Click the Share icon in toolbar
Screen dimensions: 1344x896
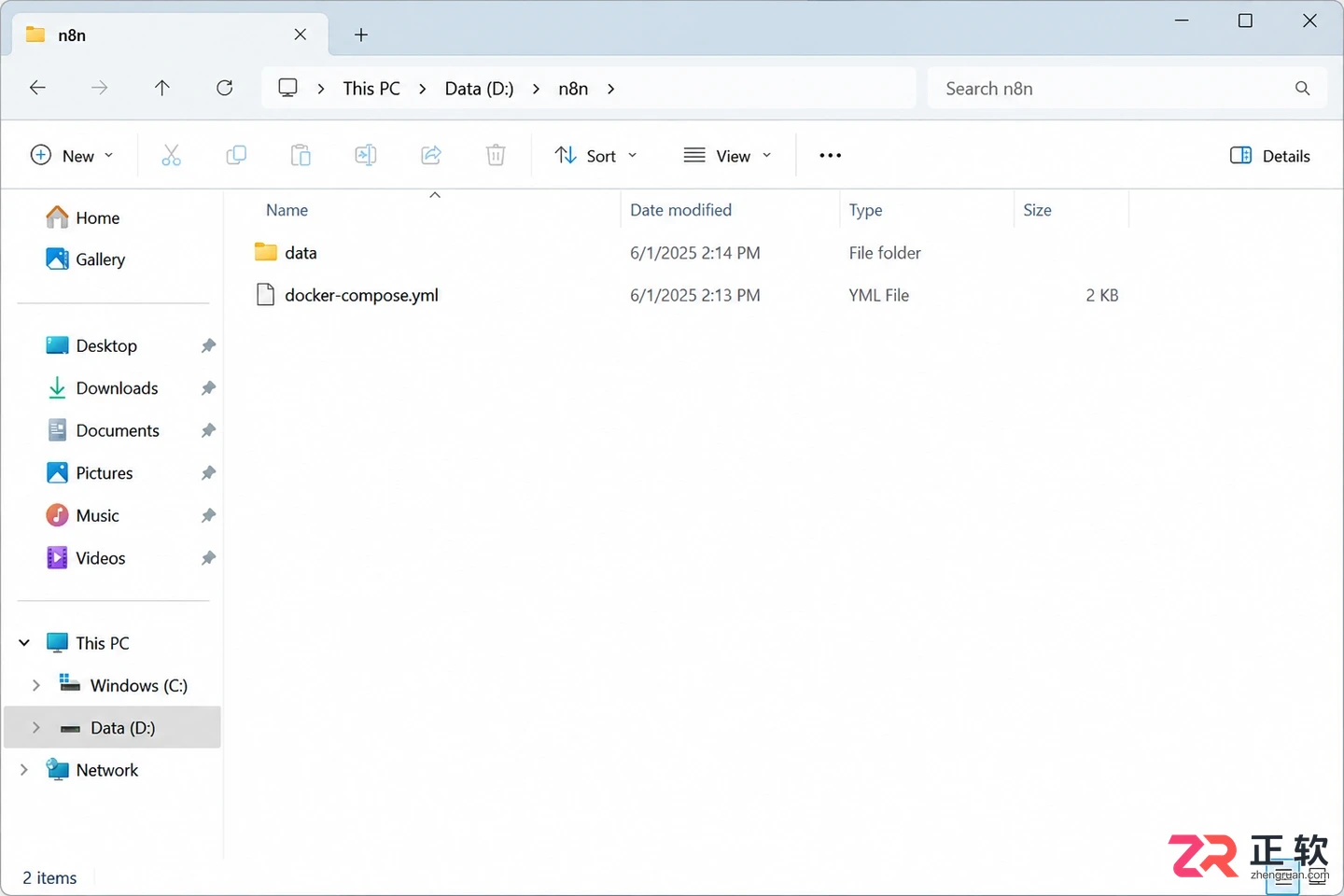431,156
